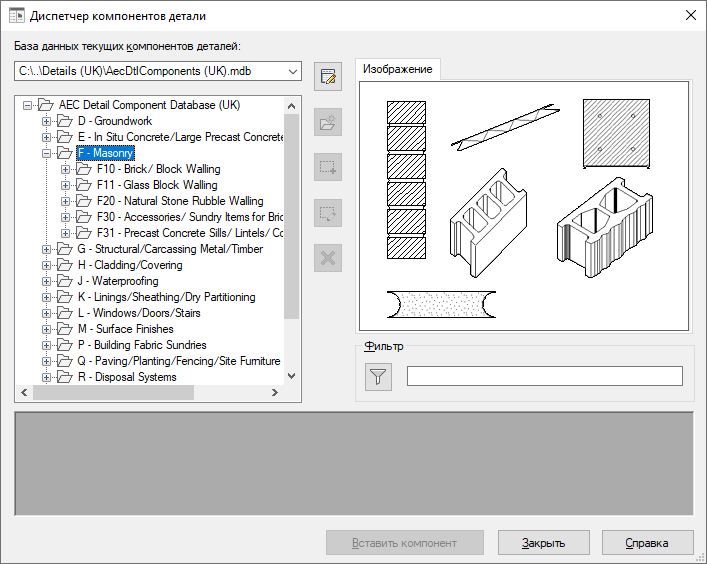Click the horizontal scrollbar thumb of tree
This screenshot has height=564, width=707.
(x=113, y=393)
